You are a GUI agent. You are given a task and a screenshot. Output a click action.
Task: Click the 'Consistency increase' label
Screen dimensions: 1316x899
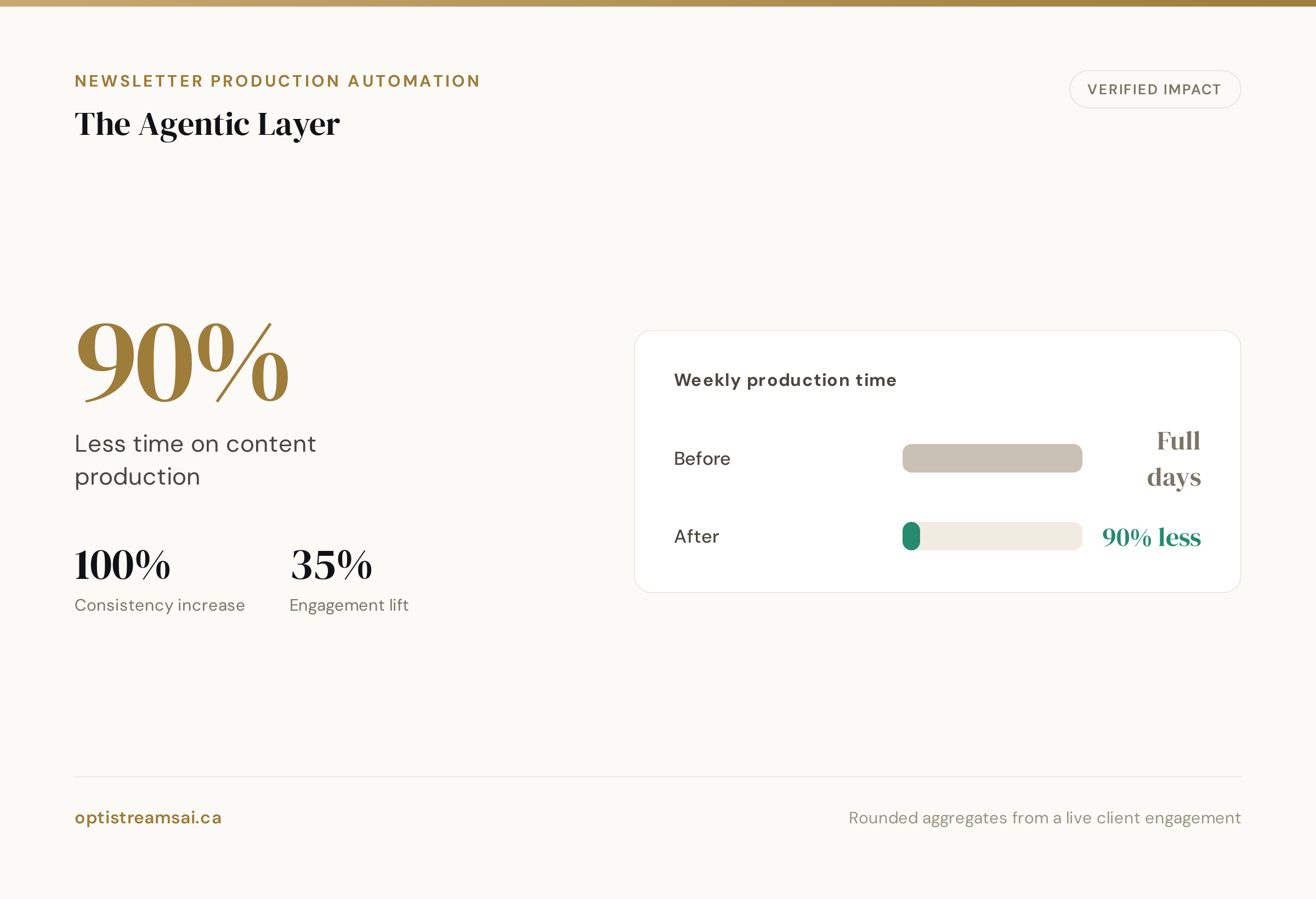[x=160, y=605]
